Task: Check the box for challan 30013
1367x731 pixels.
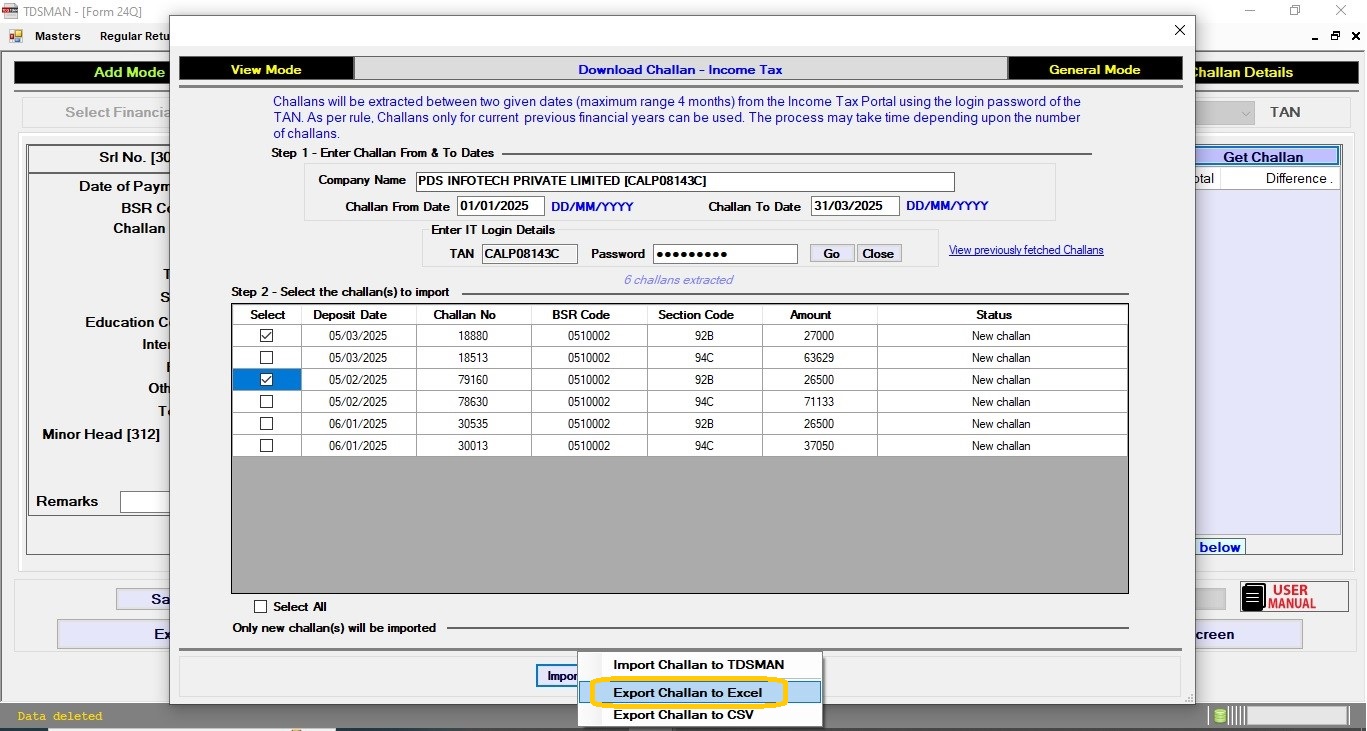Action: [266, 446]
